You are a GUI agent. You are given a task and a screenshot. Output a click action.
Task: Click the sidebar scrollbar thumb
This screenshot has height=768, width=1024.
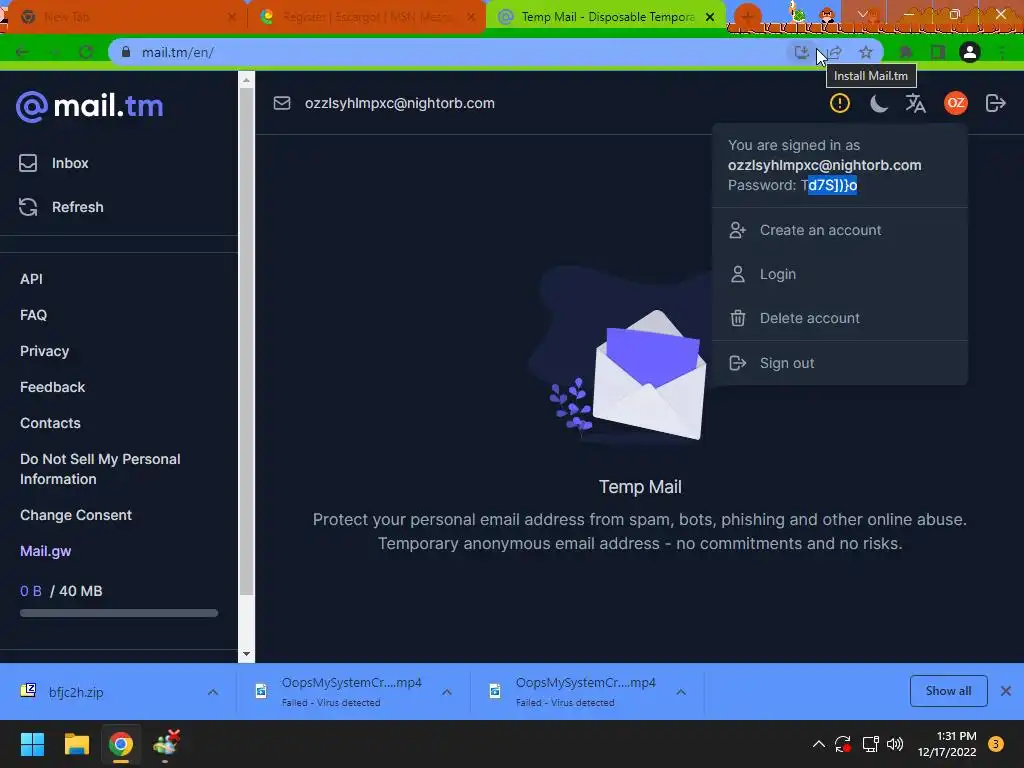[x=246, y=341]
